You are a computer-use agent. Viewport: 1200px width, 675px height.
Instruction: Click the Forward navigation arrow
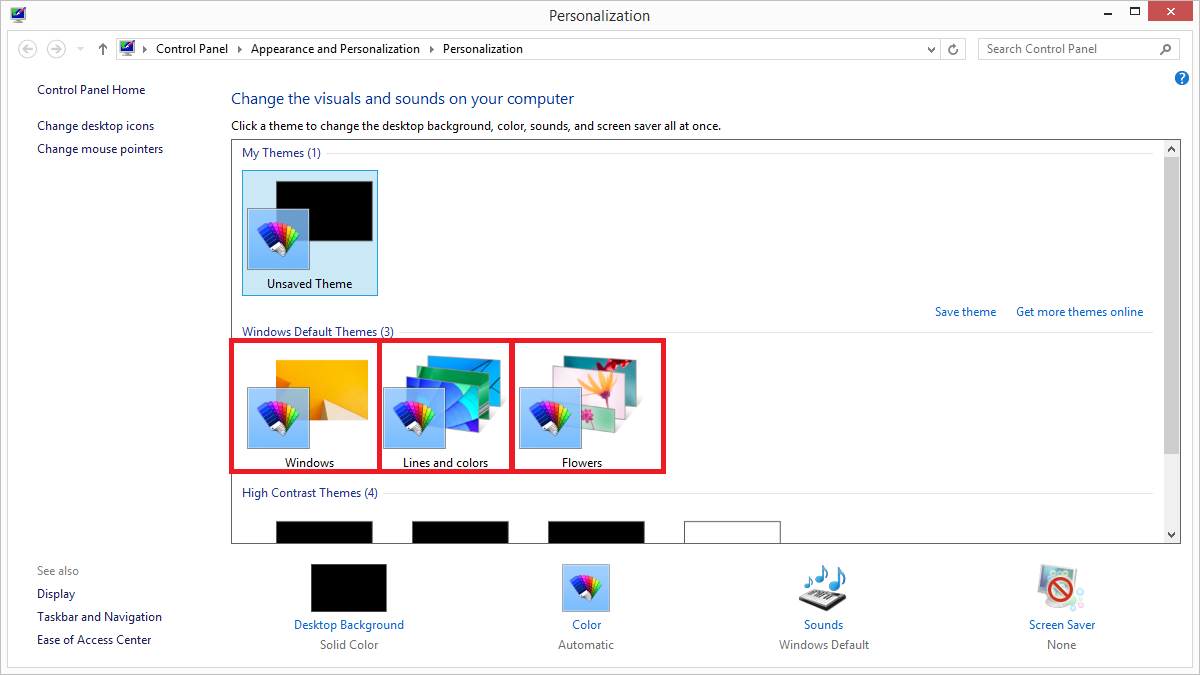click(x=57, y=49)
